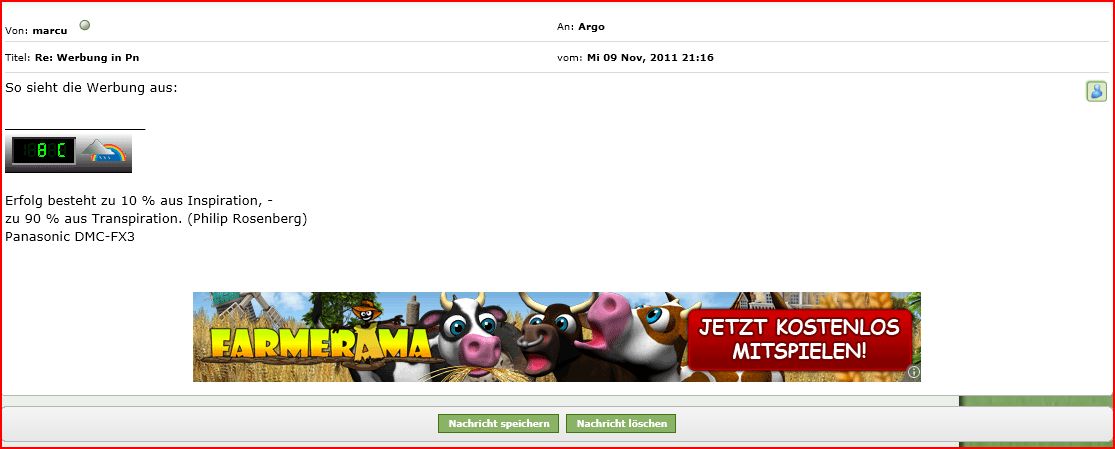Open recipient Argo's name
The width and height of the screenshot is (1115, 449).
tap(591, 26)
